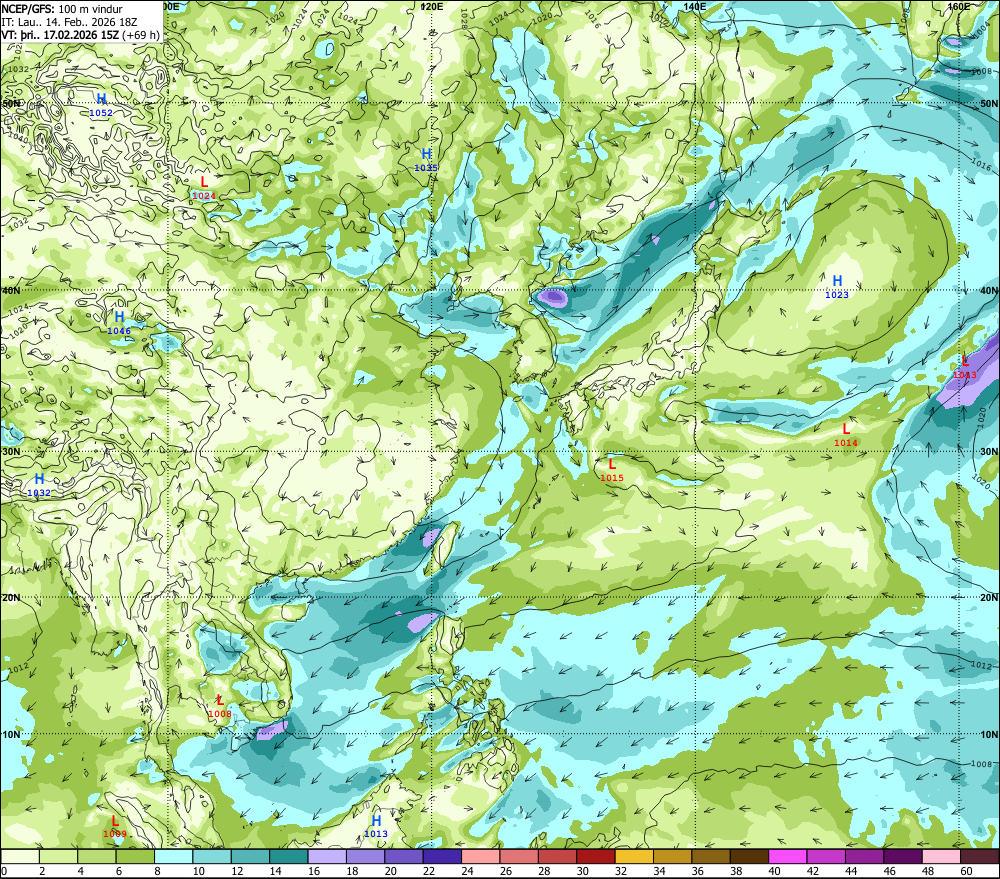Image resolution: width=1000 pixels, height=879 pixels.
Task: Click the low pressure marker L 1013 at the east edge
Action: pos(964,367)
